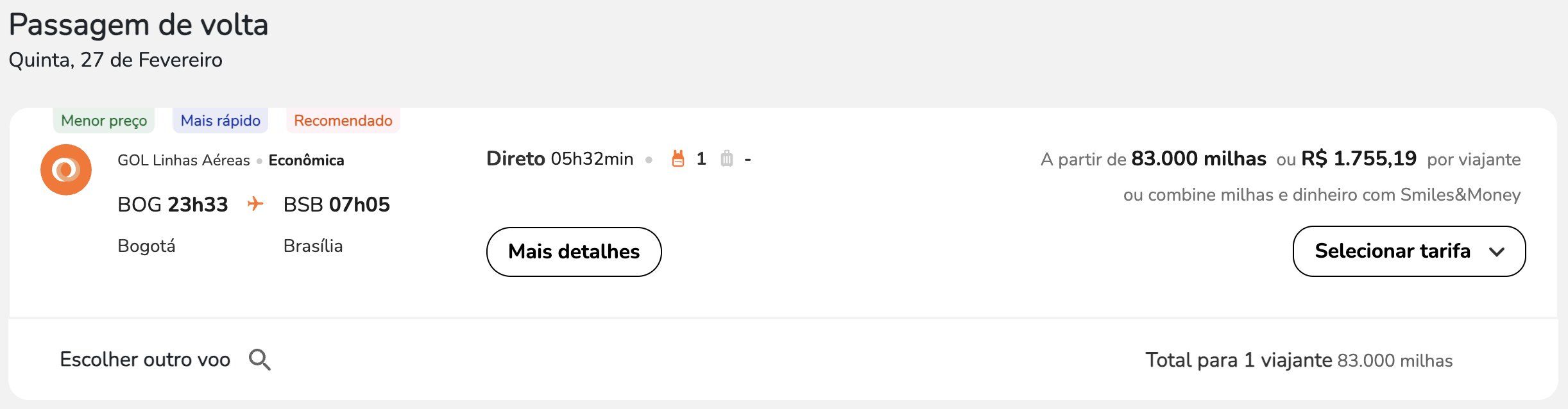
Task: Click the Econômica cabin class label
Action: (x=306, y=160)
